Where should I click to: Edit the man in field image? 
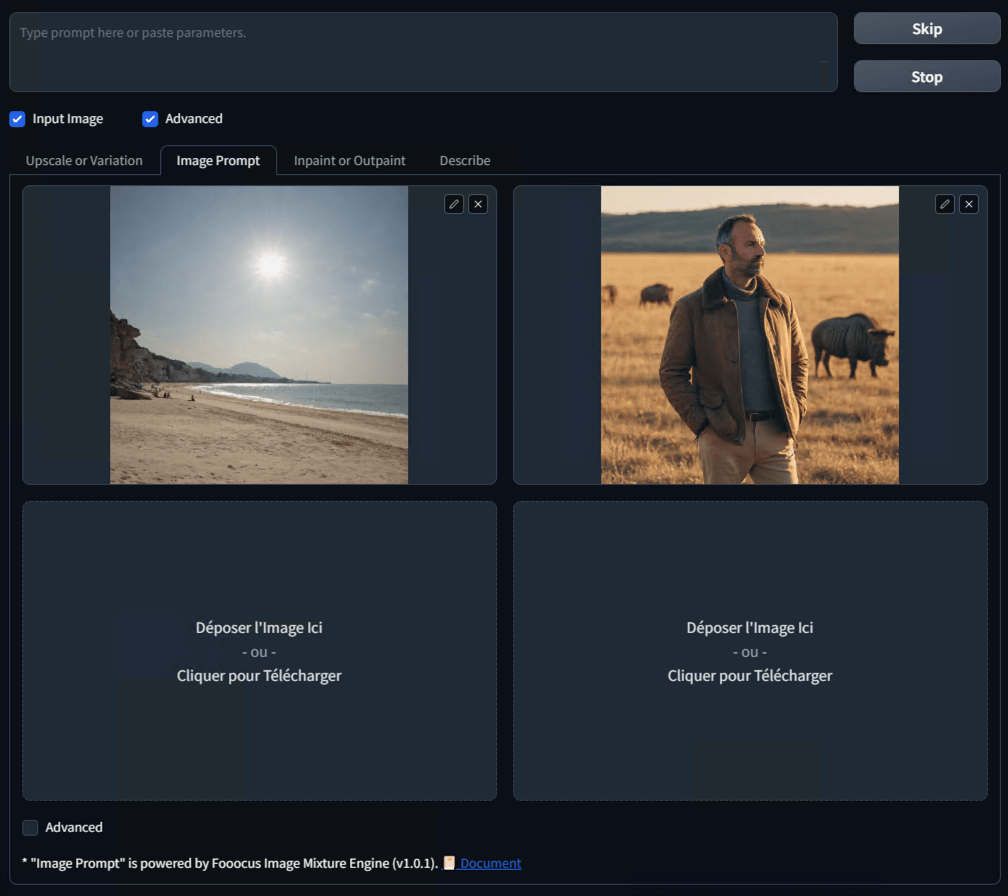coord(944,204)
